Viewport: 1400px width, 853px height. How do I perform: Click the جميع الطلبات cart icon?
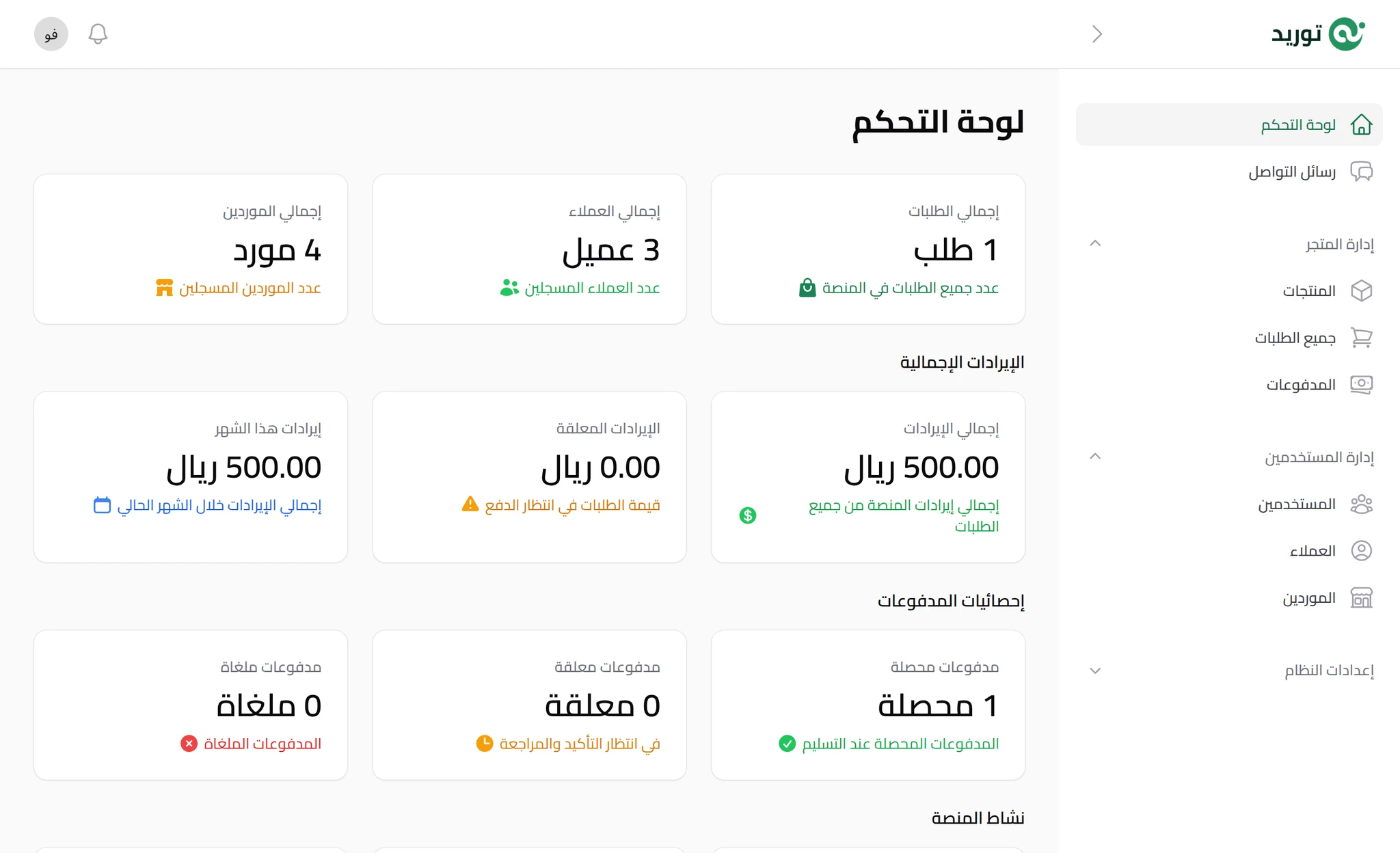pos(1362,338)
